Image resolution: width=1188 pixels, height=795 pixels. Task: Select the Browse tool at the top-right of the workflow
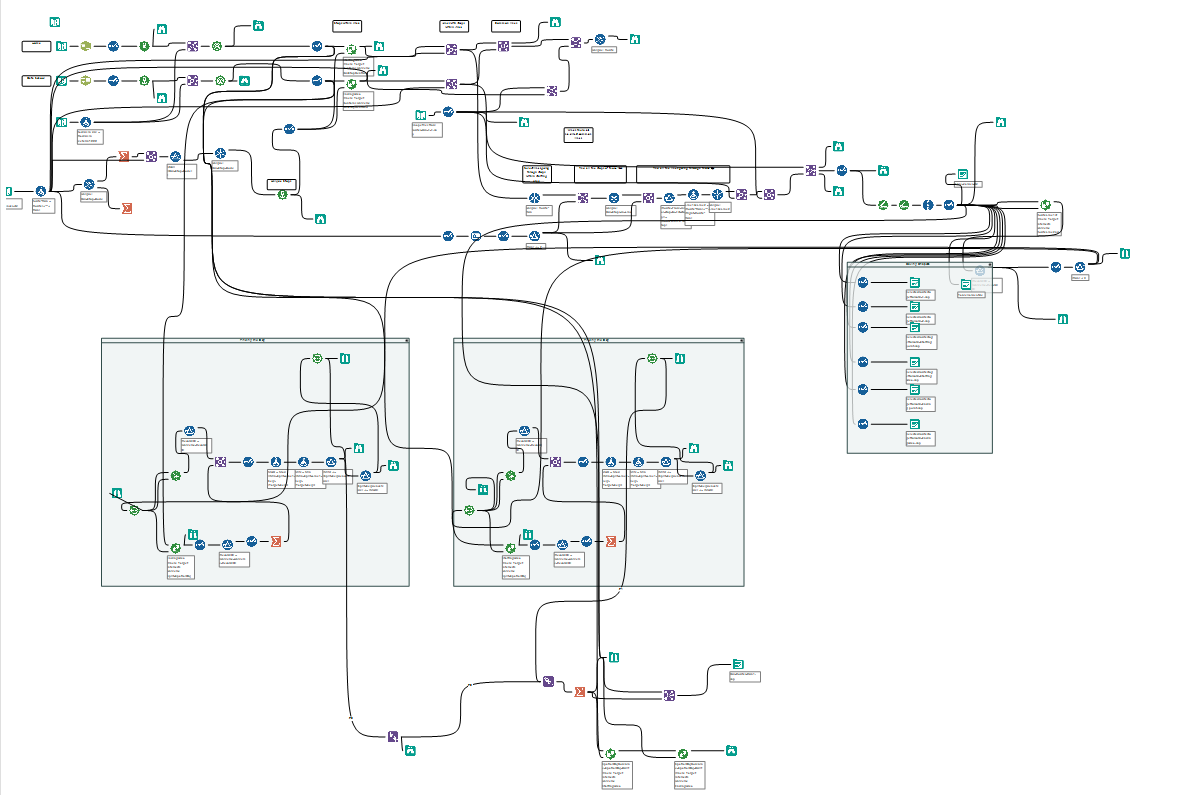1001,122
